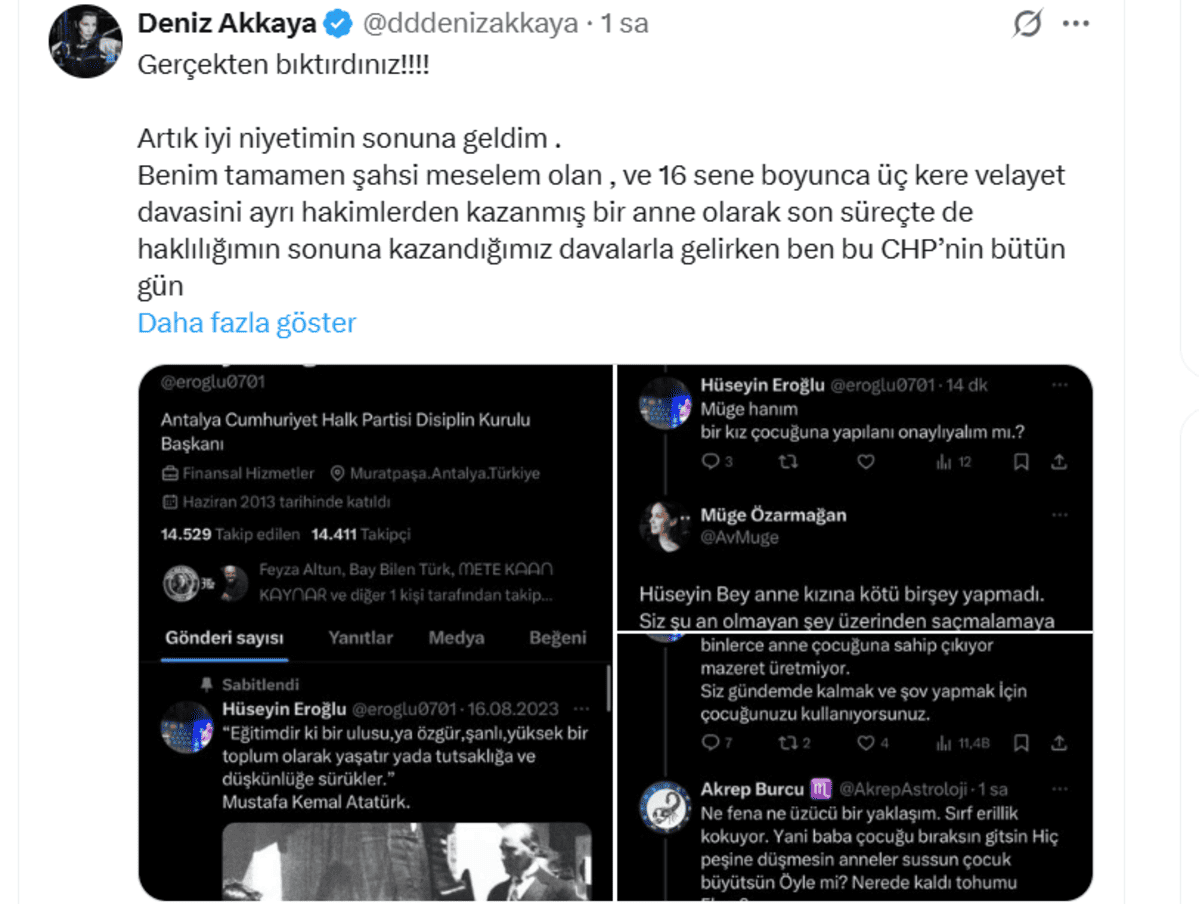Click the Grok slashed-circle icon
1199x904 pixels.
[x=1027, y=23]
